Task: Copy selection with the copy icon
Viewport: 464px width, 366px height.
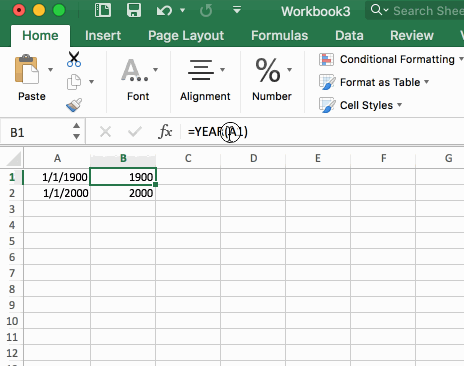Action: point(74,82)
